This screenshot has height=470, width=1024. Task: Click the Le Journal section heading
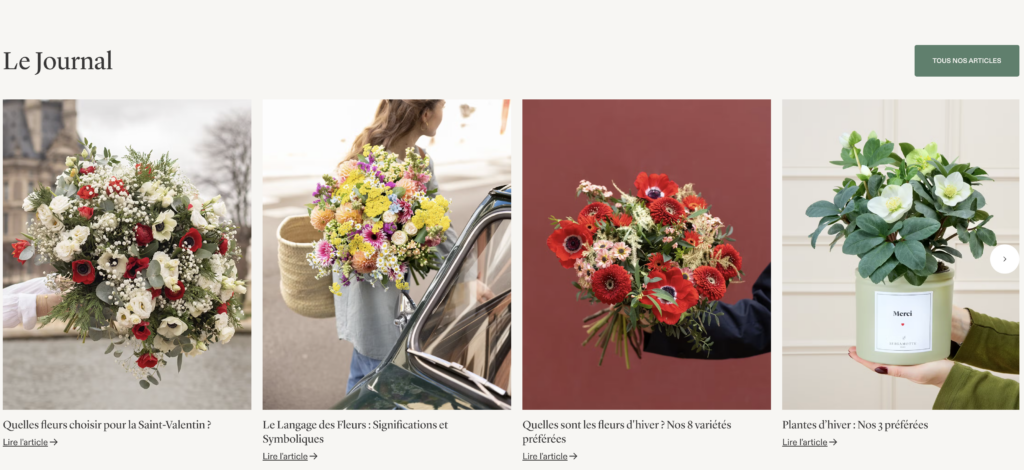(57, 61)
